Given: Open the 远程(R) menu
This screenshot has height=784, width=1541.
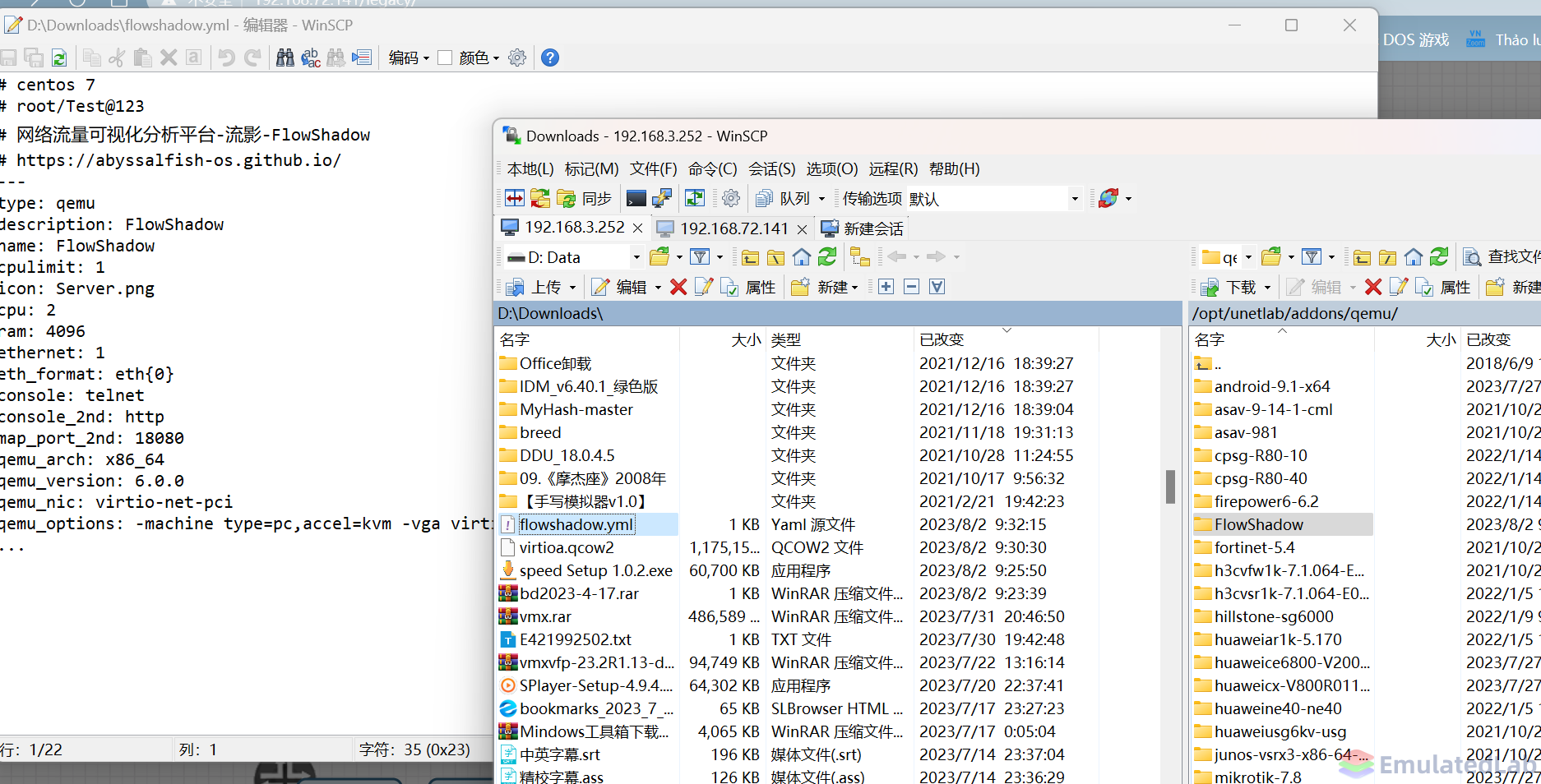Looking at the screenshot, I should 893,168.
